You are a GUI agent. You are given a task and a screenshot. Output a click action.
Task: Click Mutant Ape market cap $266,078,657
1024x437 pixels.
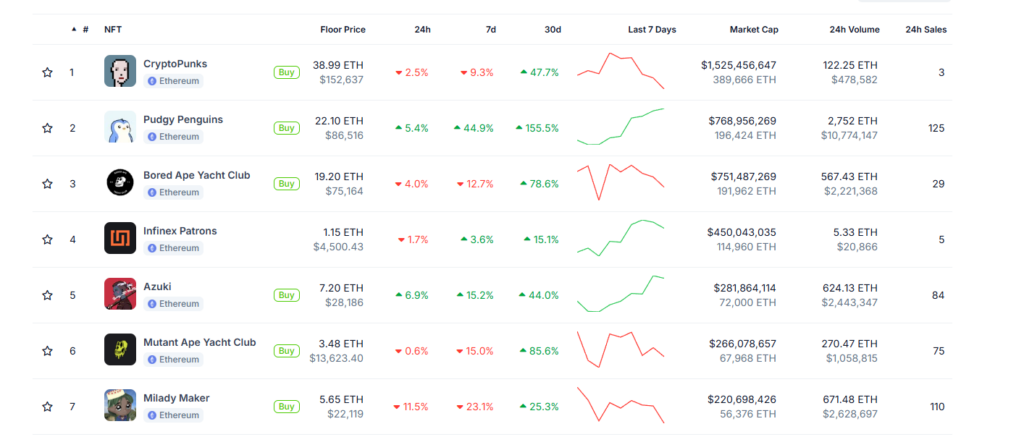743,344
